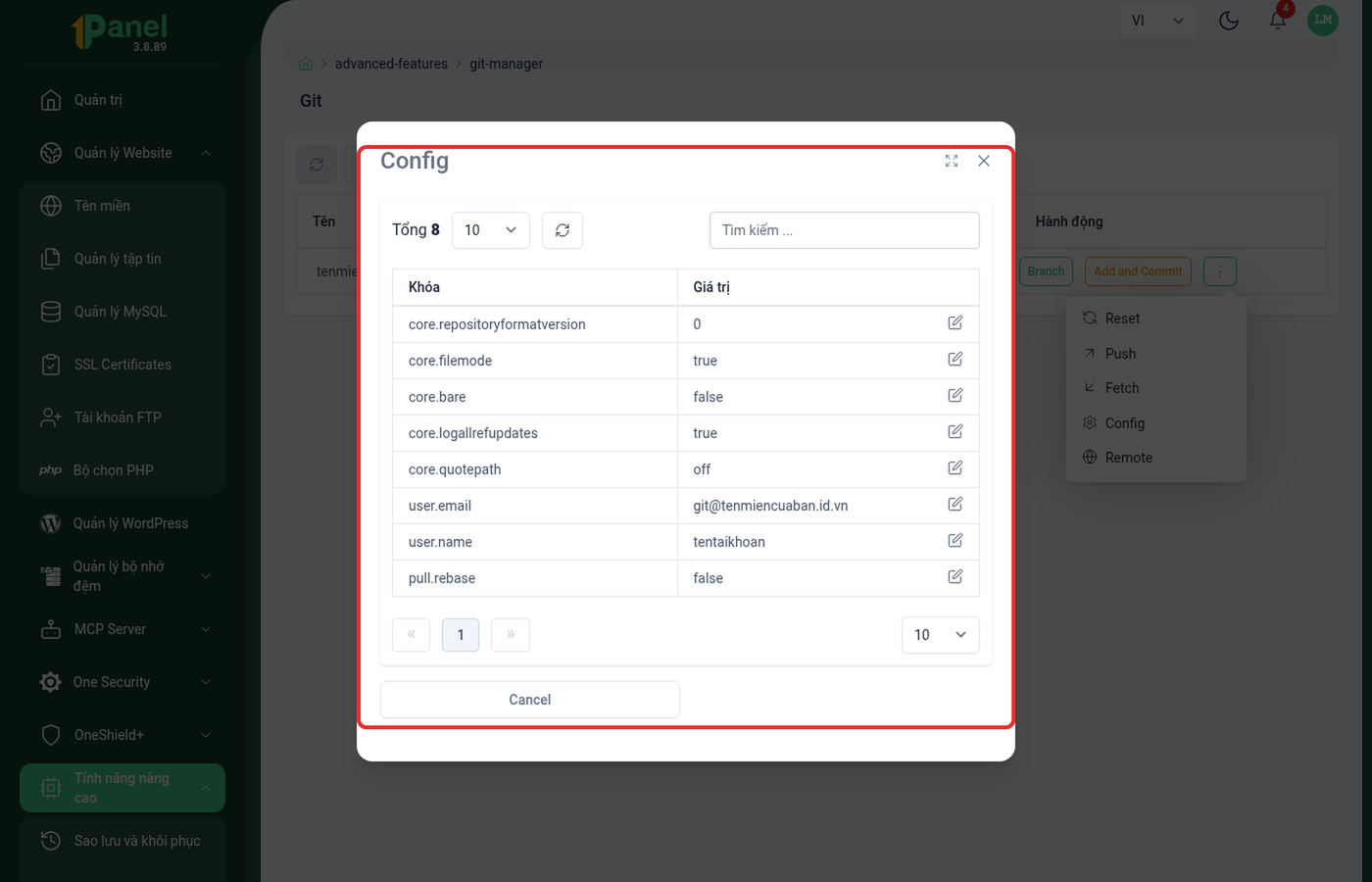Screen dimensions: 1372x882
Task: Edit the core.logallrefupdates value
Action: [955, 432]
